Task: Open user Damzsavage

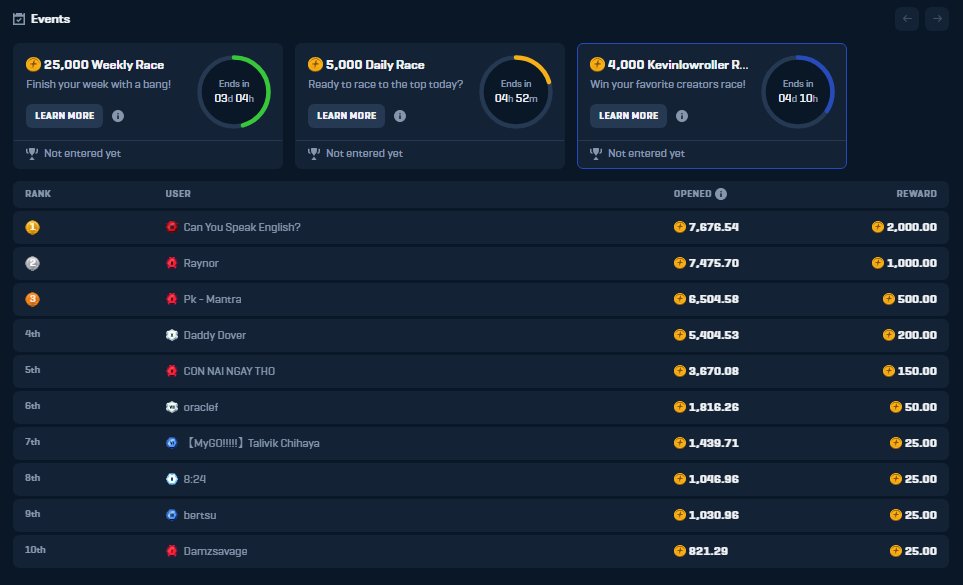Action: tap(216, 551)
